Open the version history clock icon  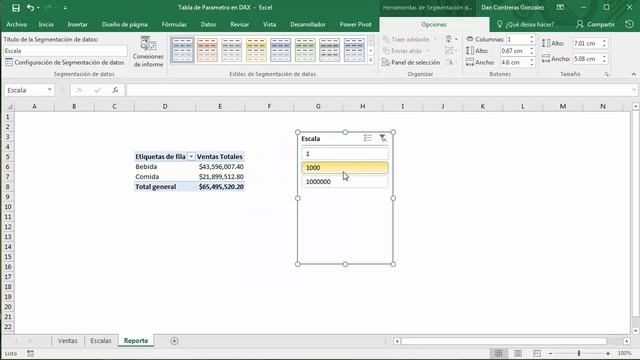tap(629, 24)
